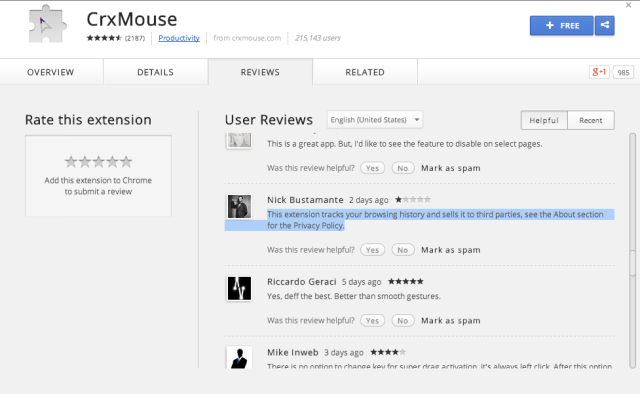Open the Related tab

pos(365,72)
